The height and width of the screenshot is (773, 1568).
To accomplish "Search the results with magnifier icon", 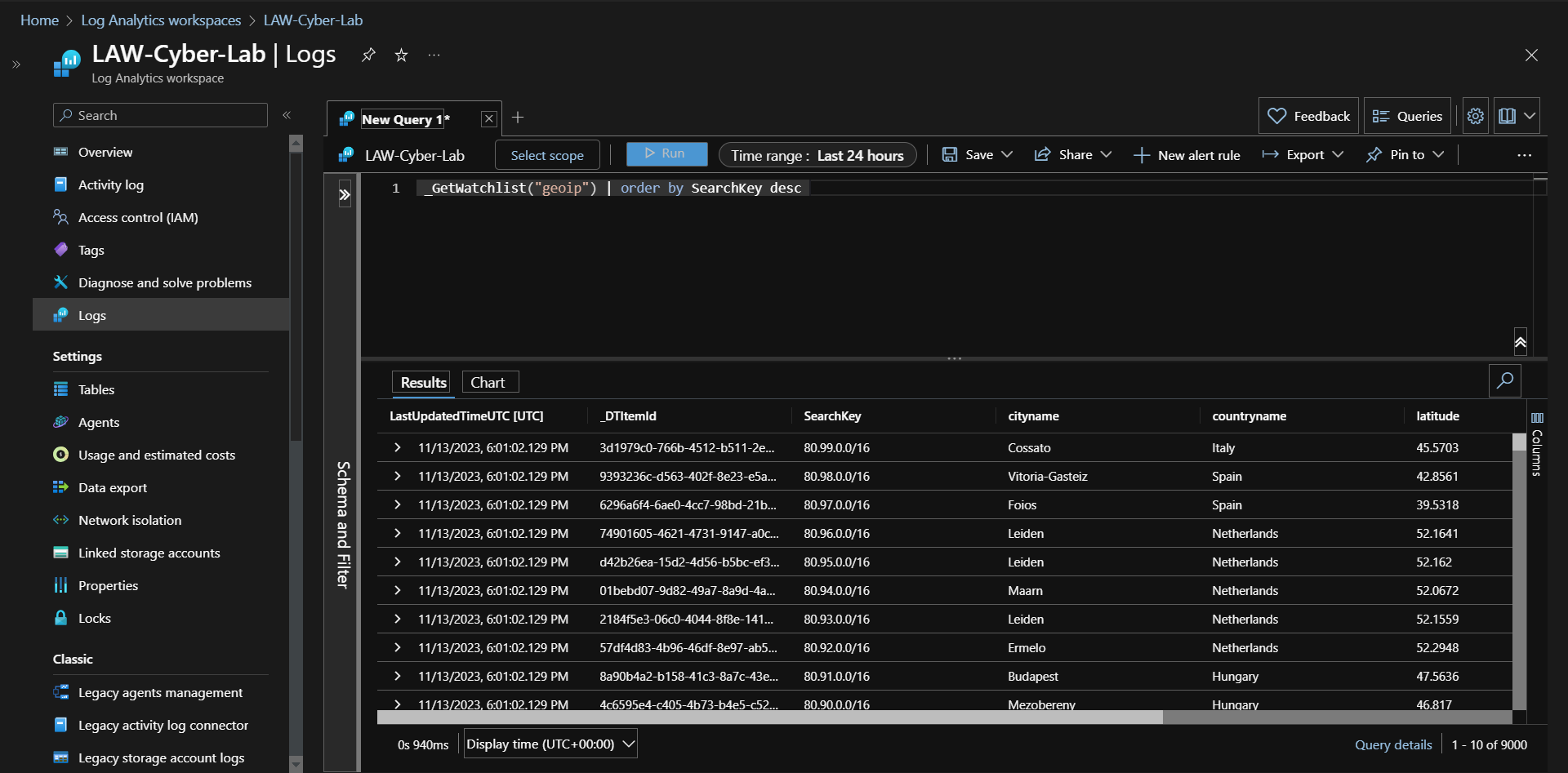I will pos(1504,380).
